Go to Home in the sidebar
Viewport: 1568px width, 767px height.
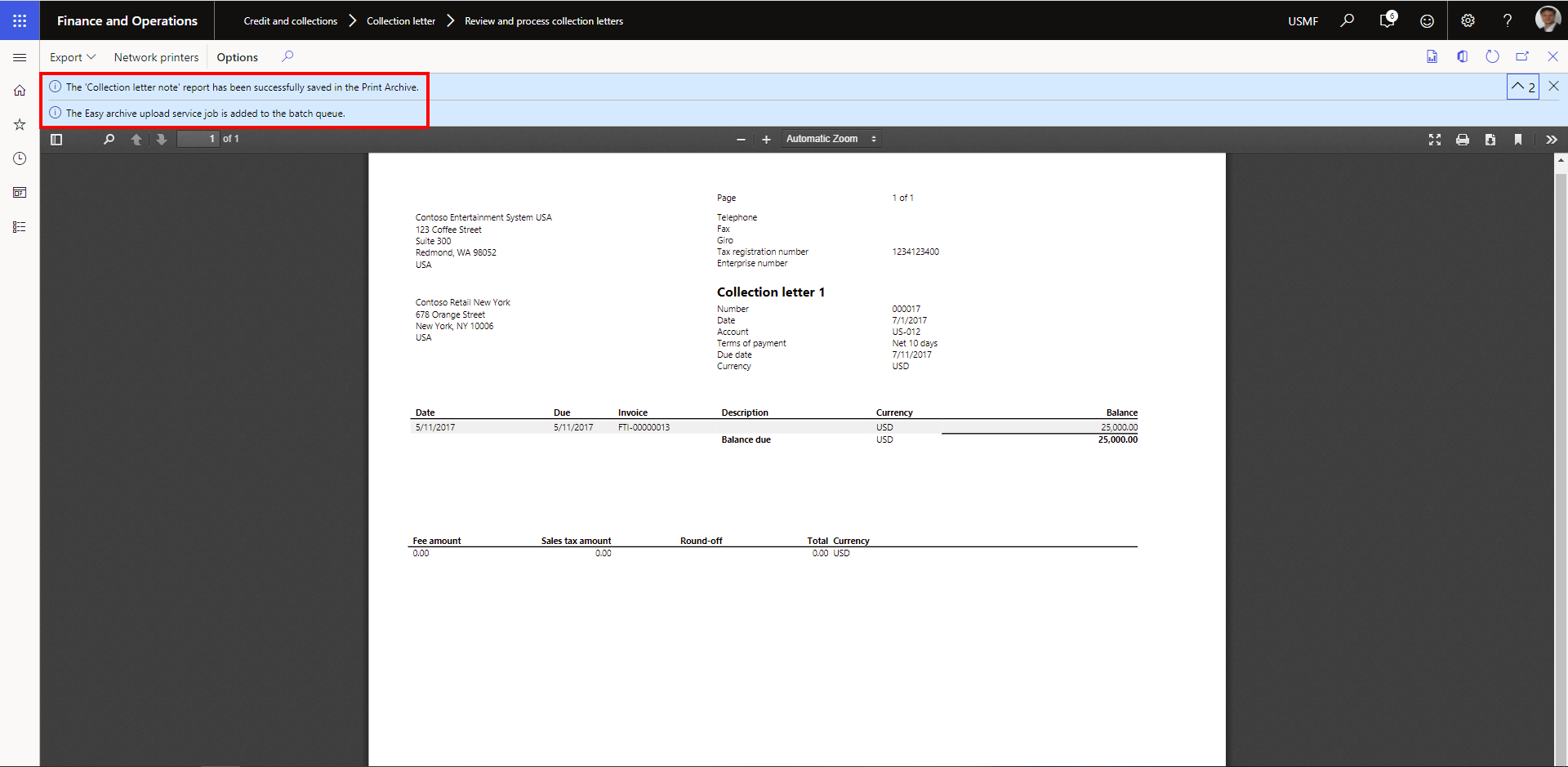tap(20, 91)
